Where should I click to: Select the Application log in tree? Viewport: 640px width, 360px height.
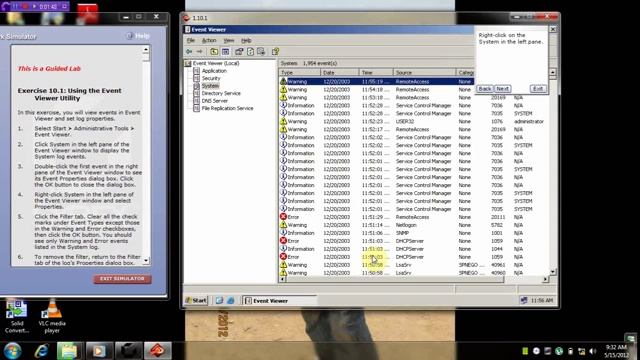click(214, 71)
